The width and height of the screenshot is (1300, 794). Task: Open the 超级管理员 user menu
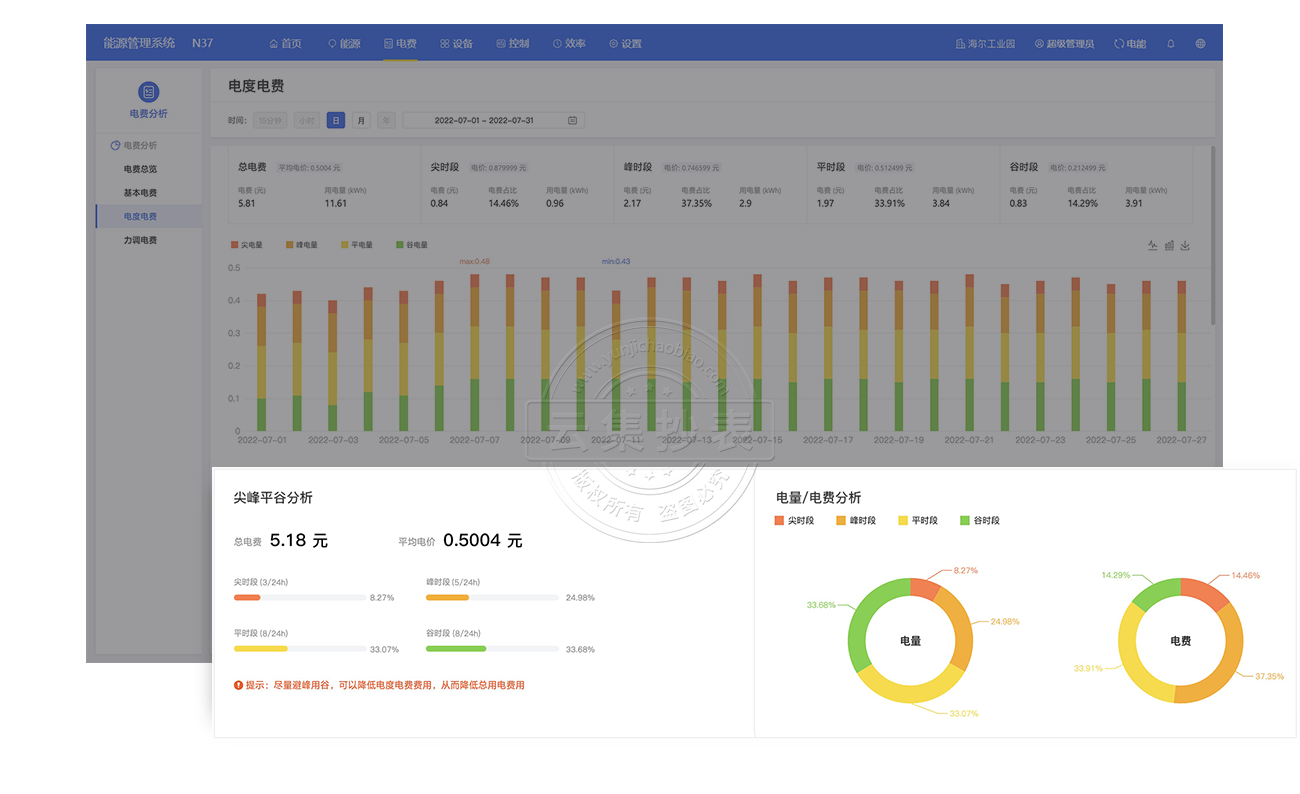click(x=1064, y=44)
